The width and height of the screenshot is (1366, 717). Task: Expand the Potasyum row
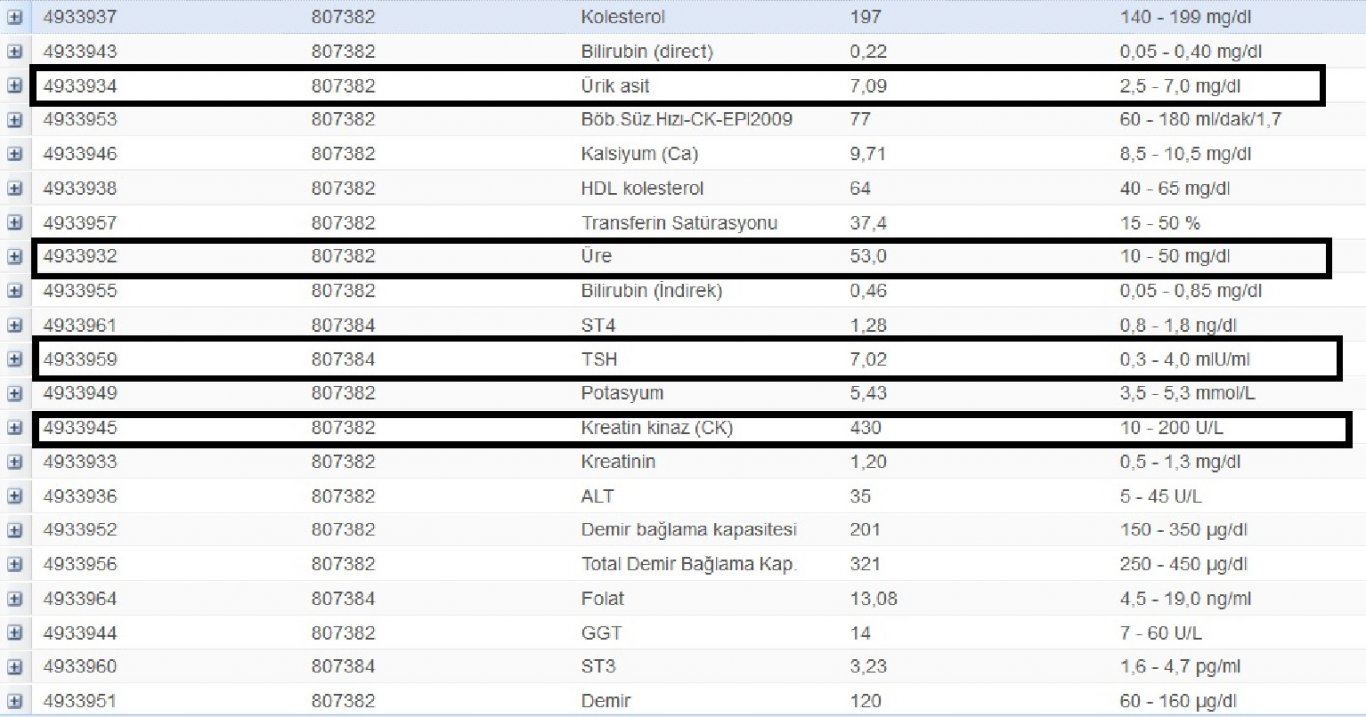(x=14, y=393)
